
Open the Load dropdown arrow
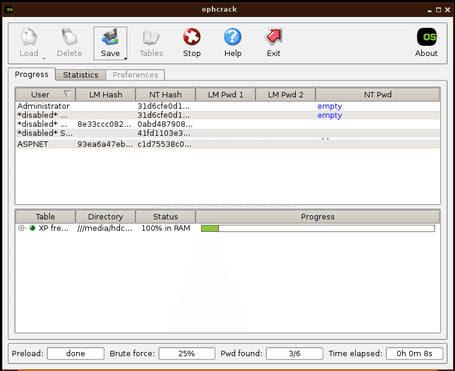44,59
